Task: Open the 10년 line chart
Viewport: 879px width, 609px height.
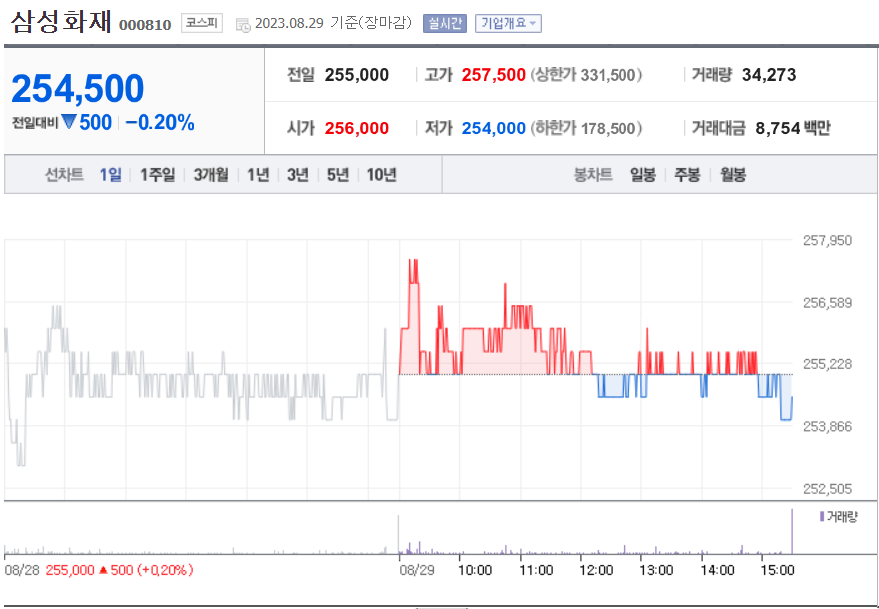Action: pos(381,175)
